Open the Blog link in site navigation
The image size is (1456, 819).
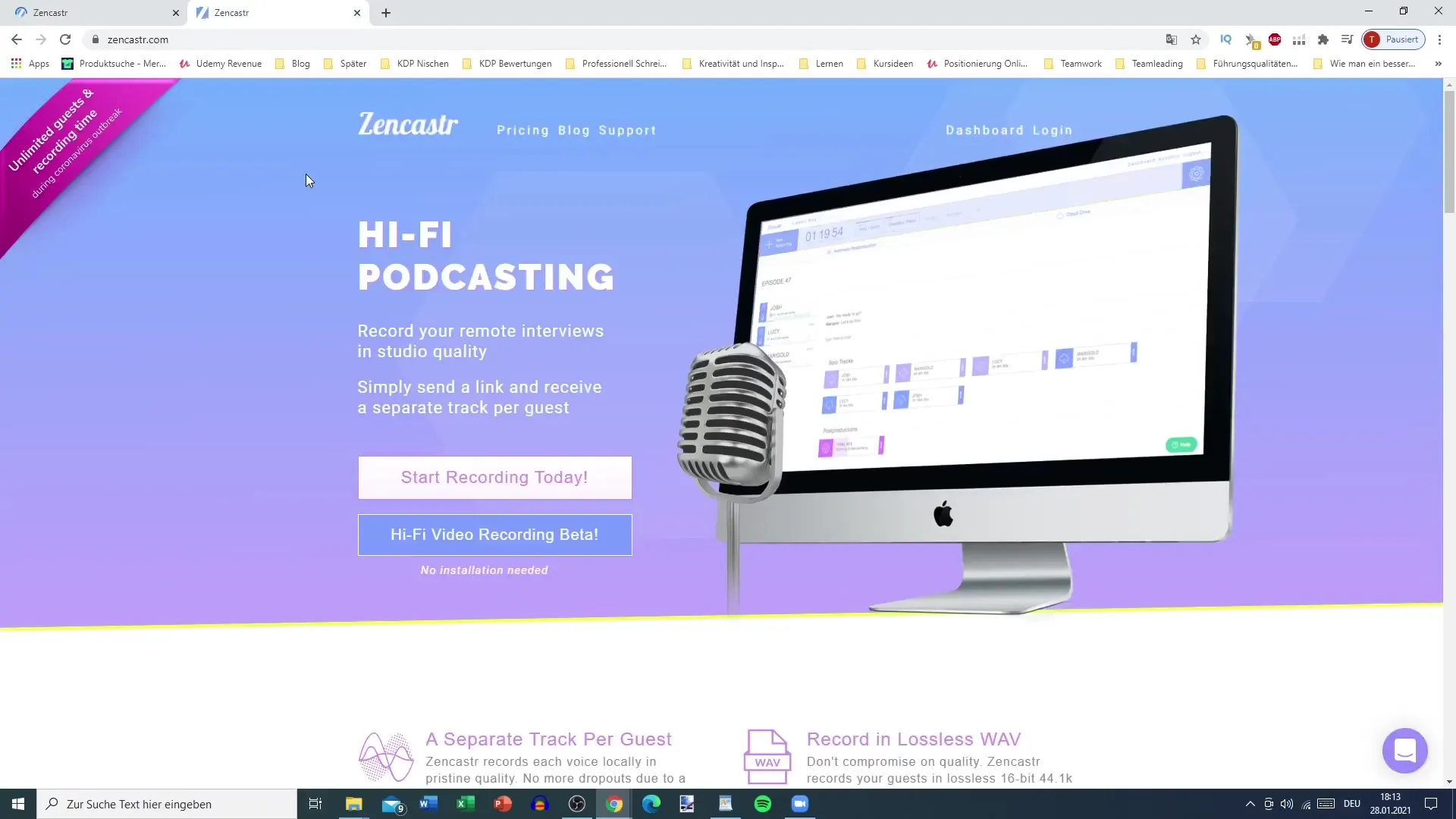click(x=574, y=130)
